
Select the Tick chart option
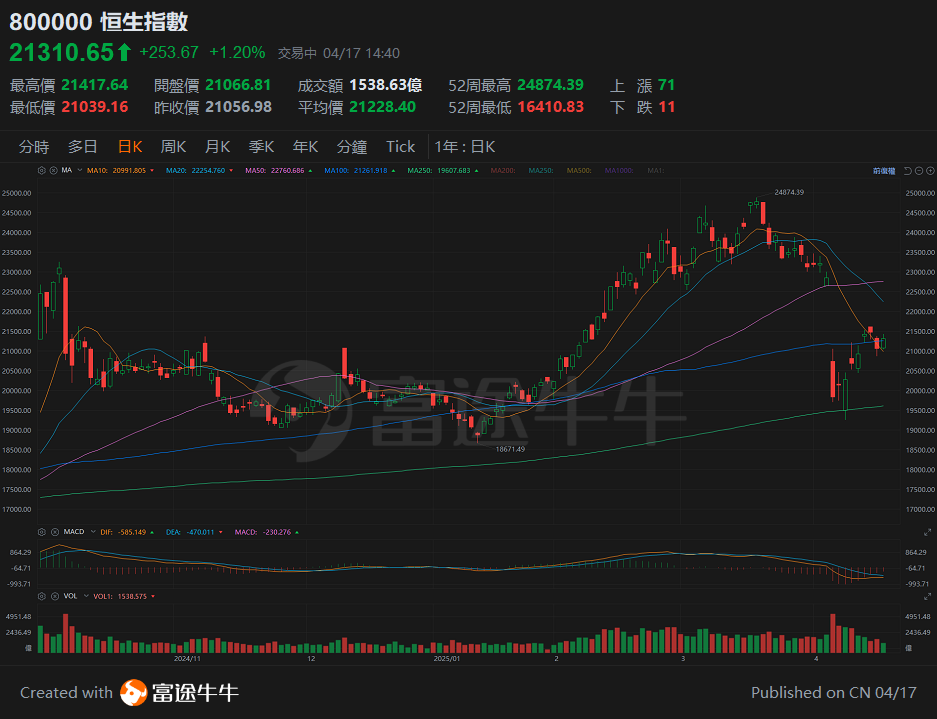[400, 146]
